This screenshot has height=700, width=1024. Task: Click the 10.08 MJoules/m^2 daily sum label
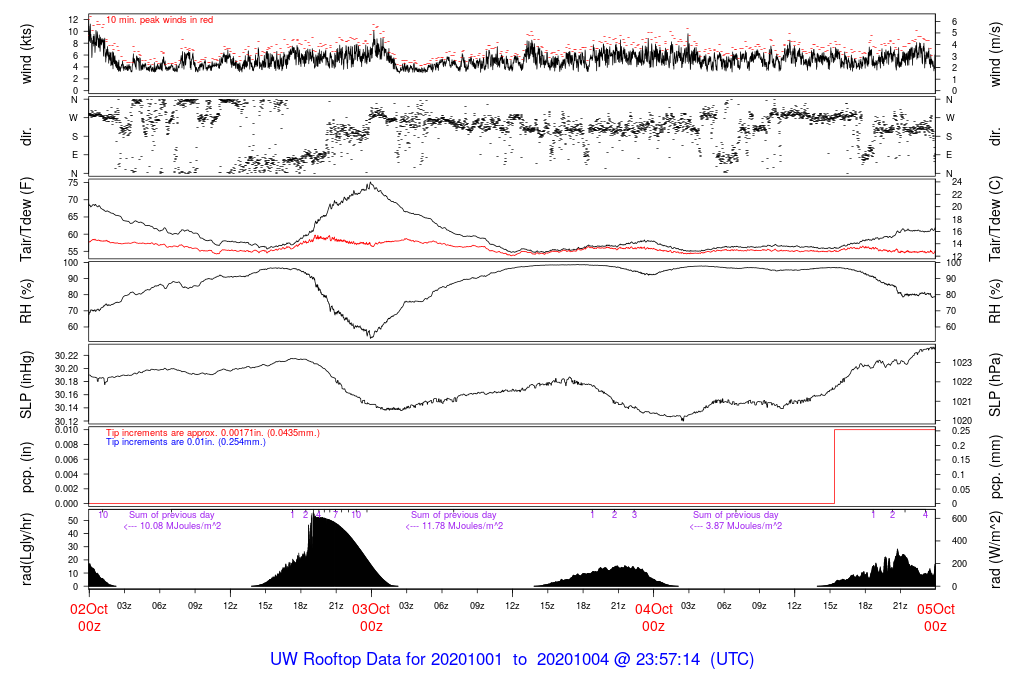[171, 525]
